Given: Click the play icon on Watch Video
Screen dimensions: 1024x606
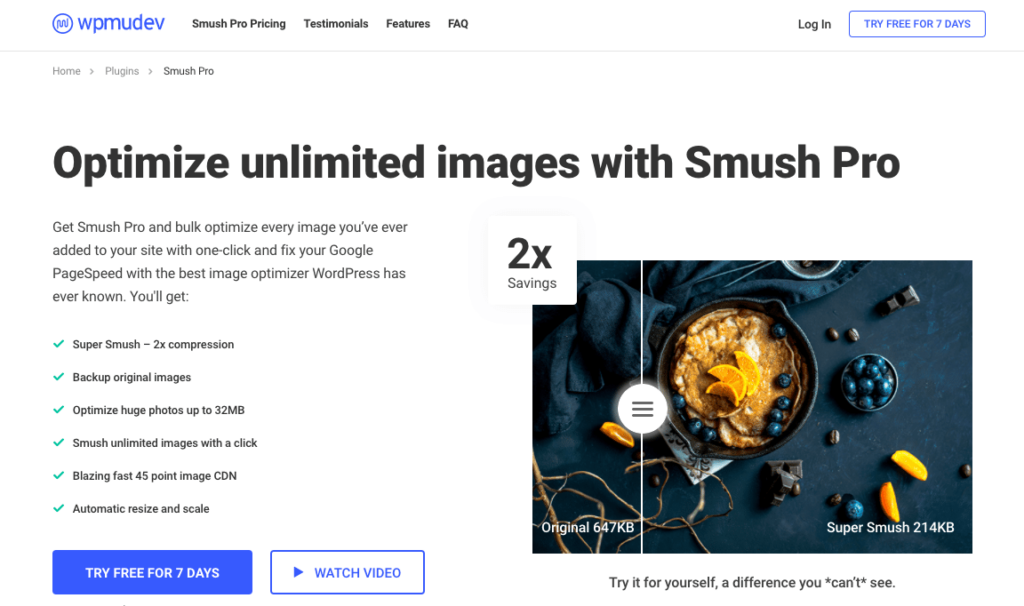Looking at the screenshot, I should (x=298, y=572).
